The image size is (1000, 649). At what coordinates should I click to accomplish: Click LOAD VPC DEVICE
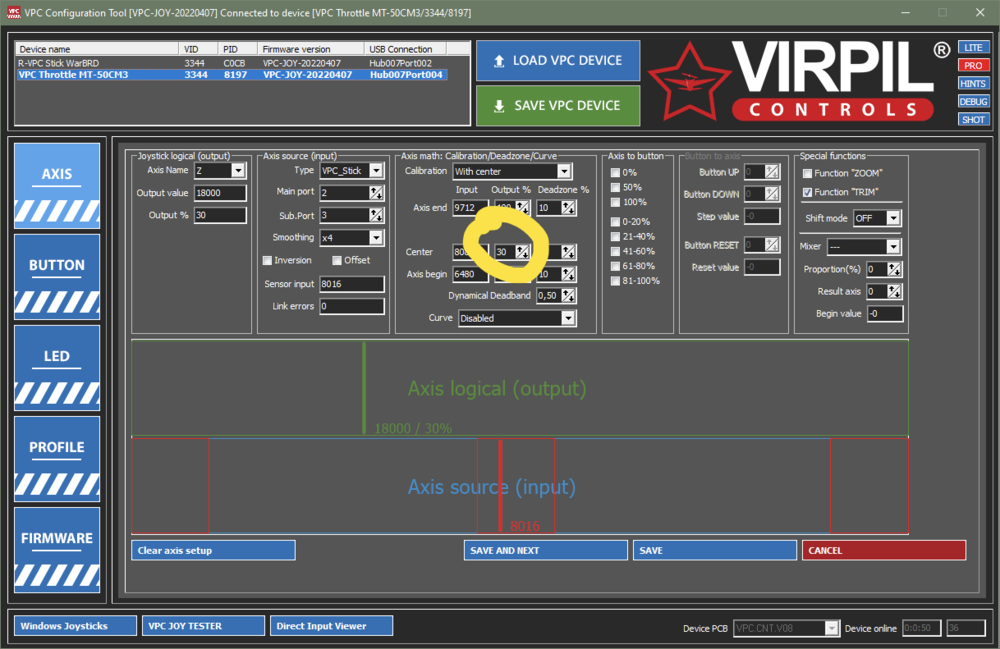click(x=558, y=61)
